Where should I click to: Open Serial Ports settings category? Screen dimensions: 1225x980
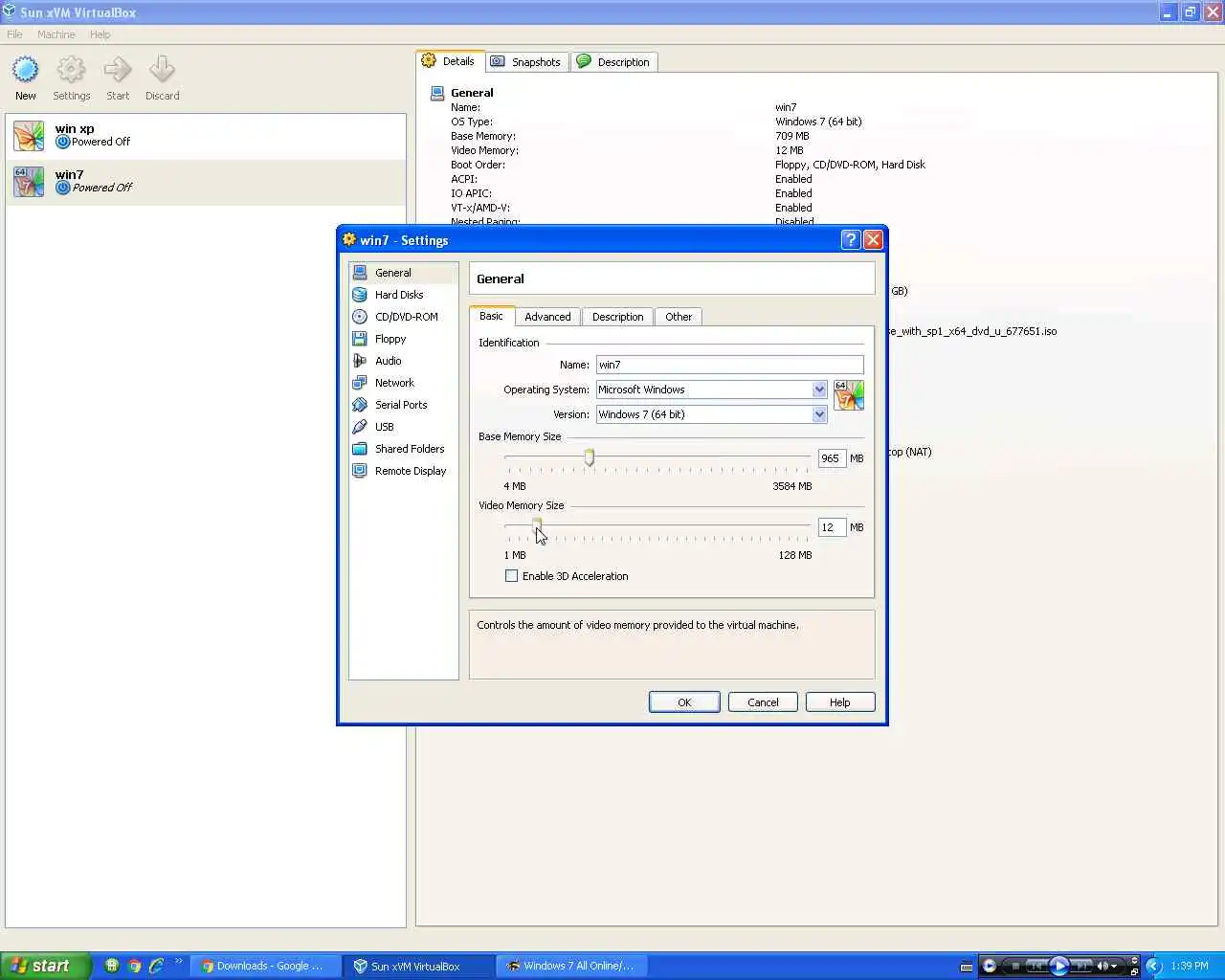tap(403, 405)
